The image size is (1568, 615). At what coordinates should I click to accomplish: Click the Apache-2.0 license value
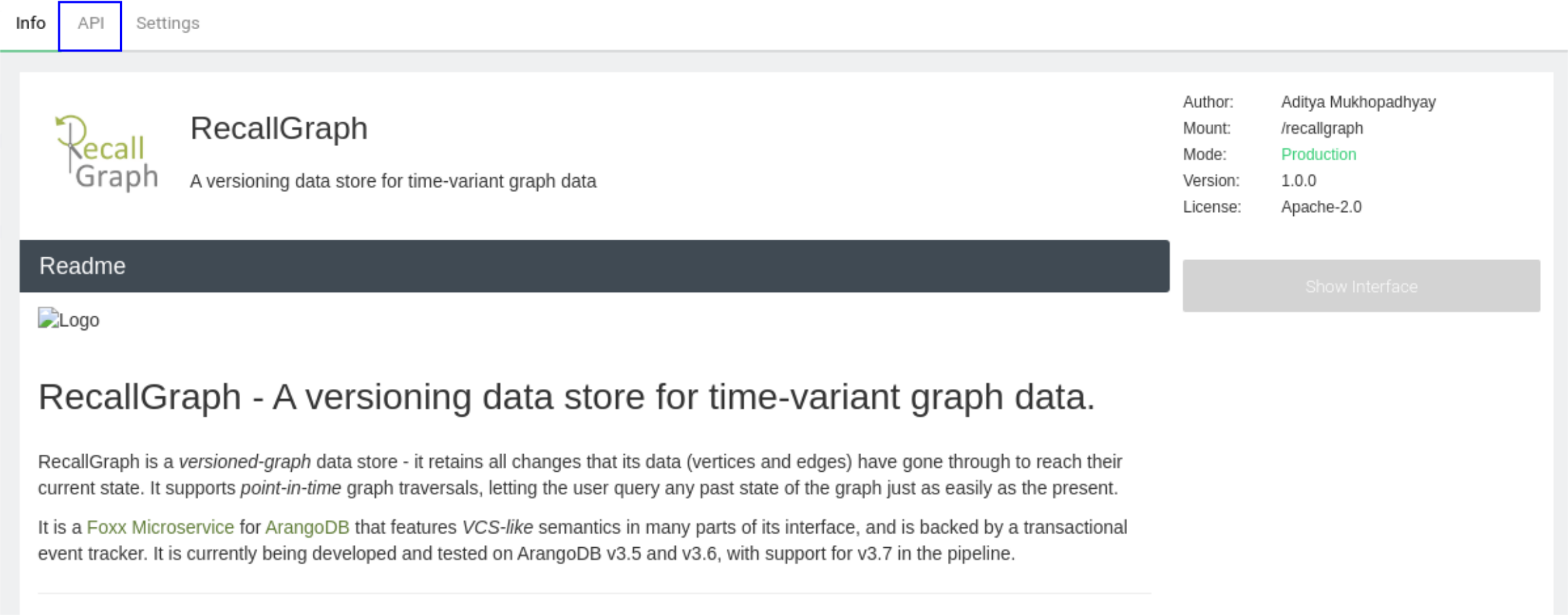click(1321, 207)
